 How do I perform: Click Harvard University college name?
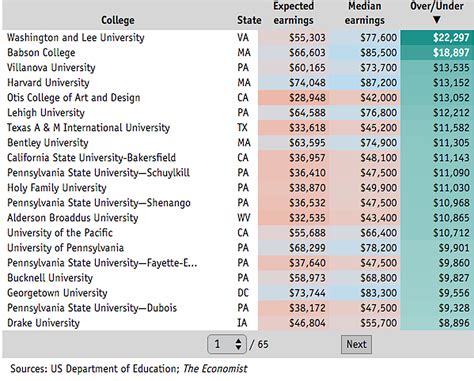pos(48,82)
